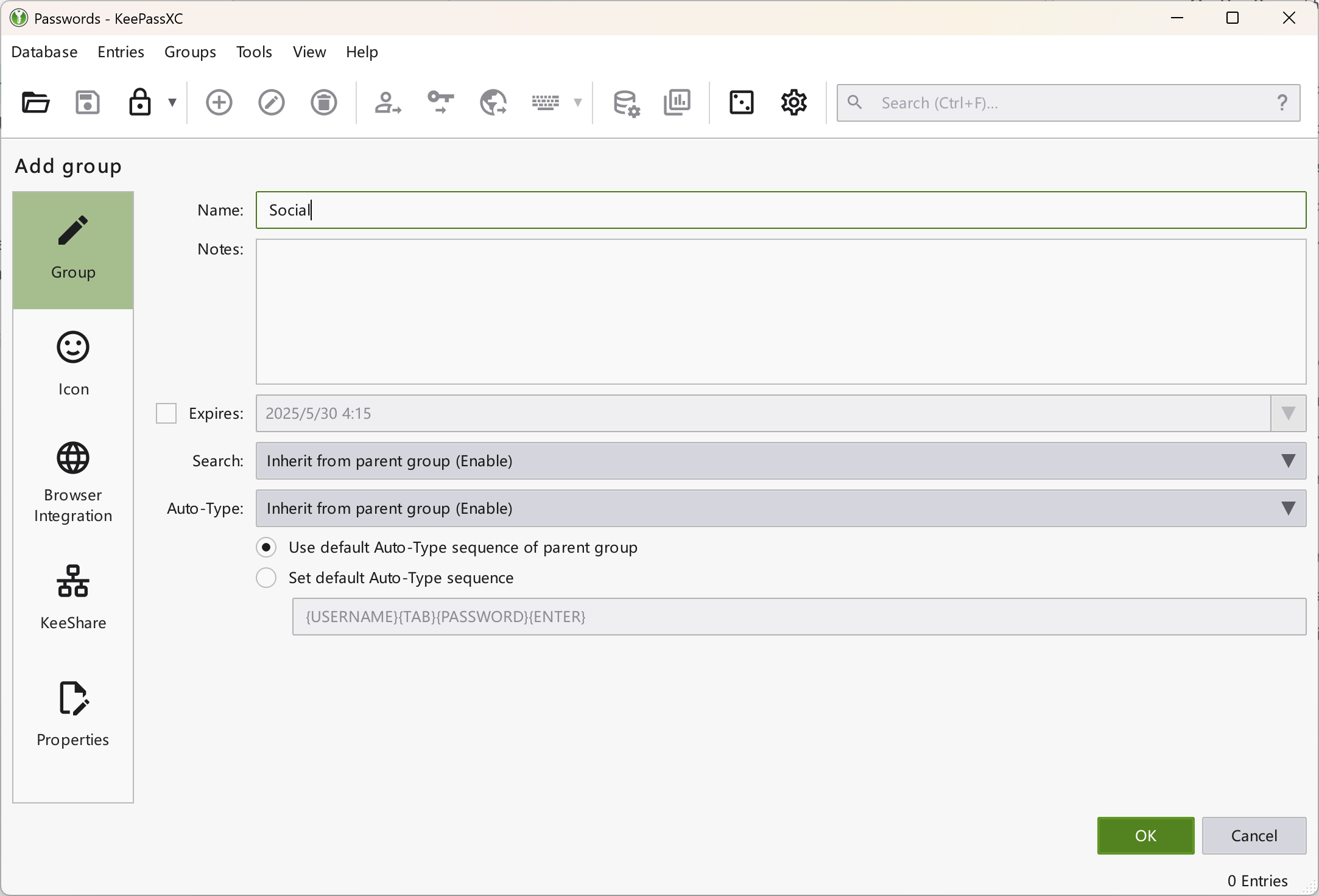The height and width of the screenshot is (896, 1319).
Task: Open the Search inherit combo box
Action: (781, 461)
